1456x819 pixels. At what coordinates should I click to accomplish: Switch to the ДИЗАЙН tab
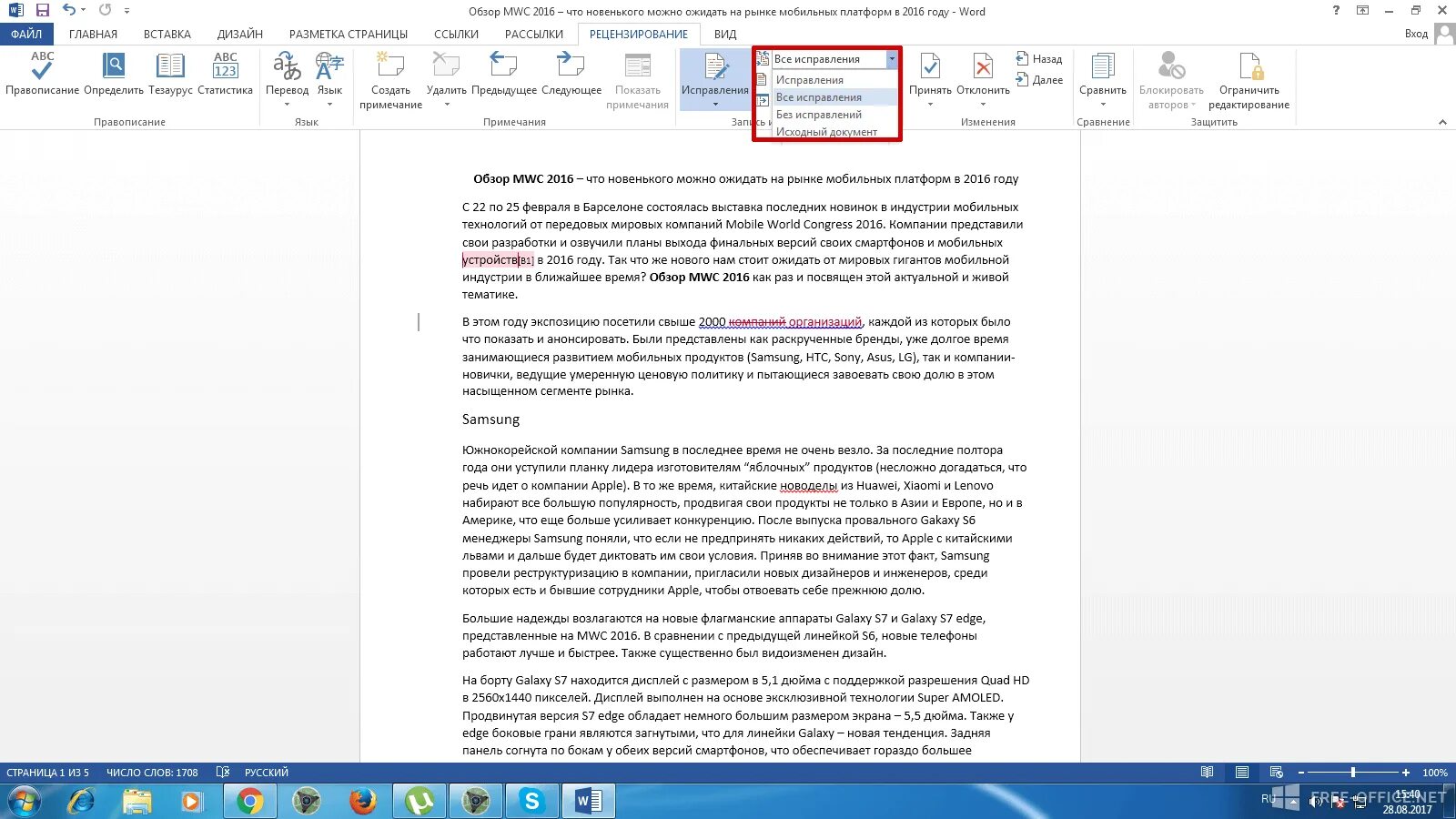click(x=240, y=34)
